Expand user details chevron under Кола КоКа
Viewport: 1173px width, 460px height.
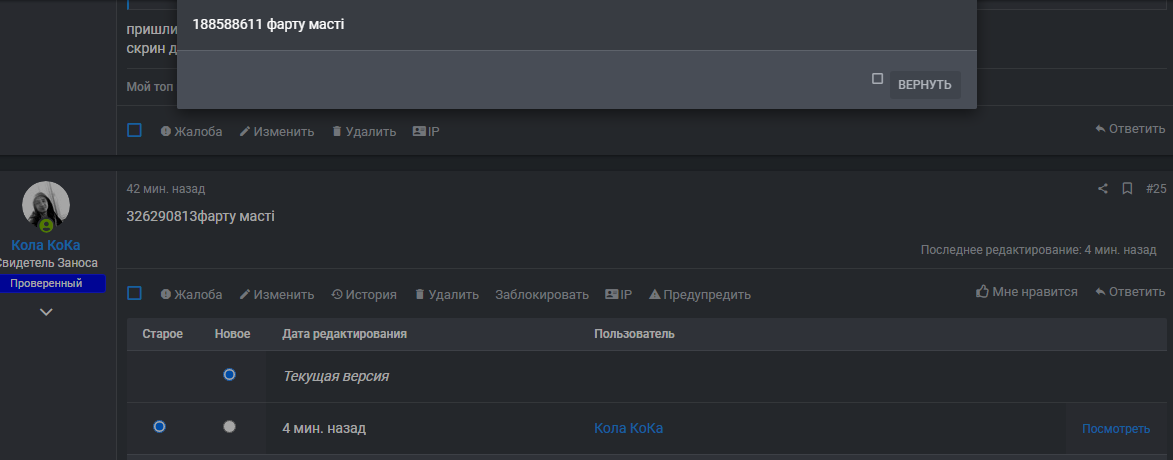[x=46, y=312]
